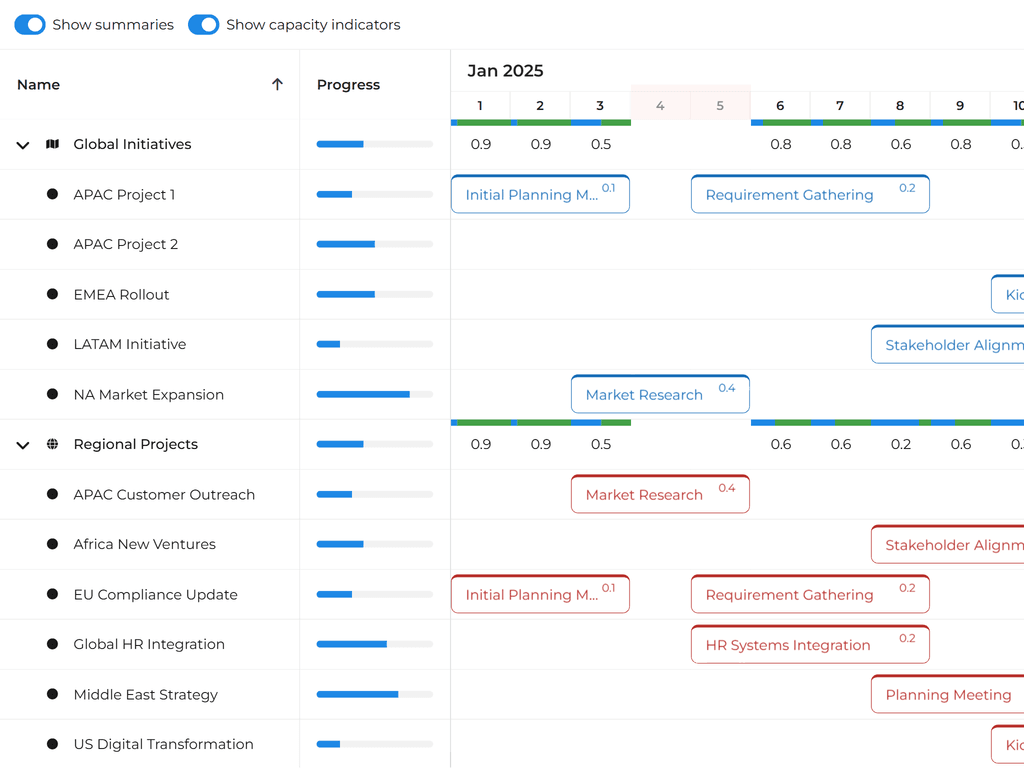Image resolution: width=1024 pixels, height=768 pixels.
Task: Click the sort ascending arrow in Name column
Action: (x=278, y=85)
